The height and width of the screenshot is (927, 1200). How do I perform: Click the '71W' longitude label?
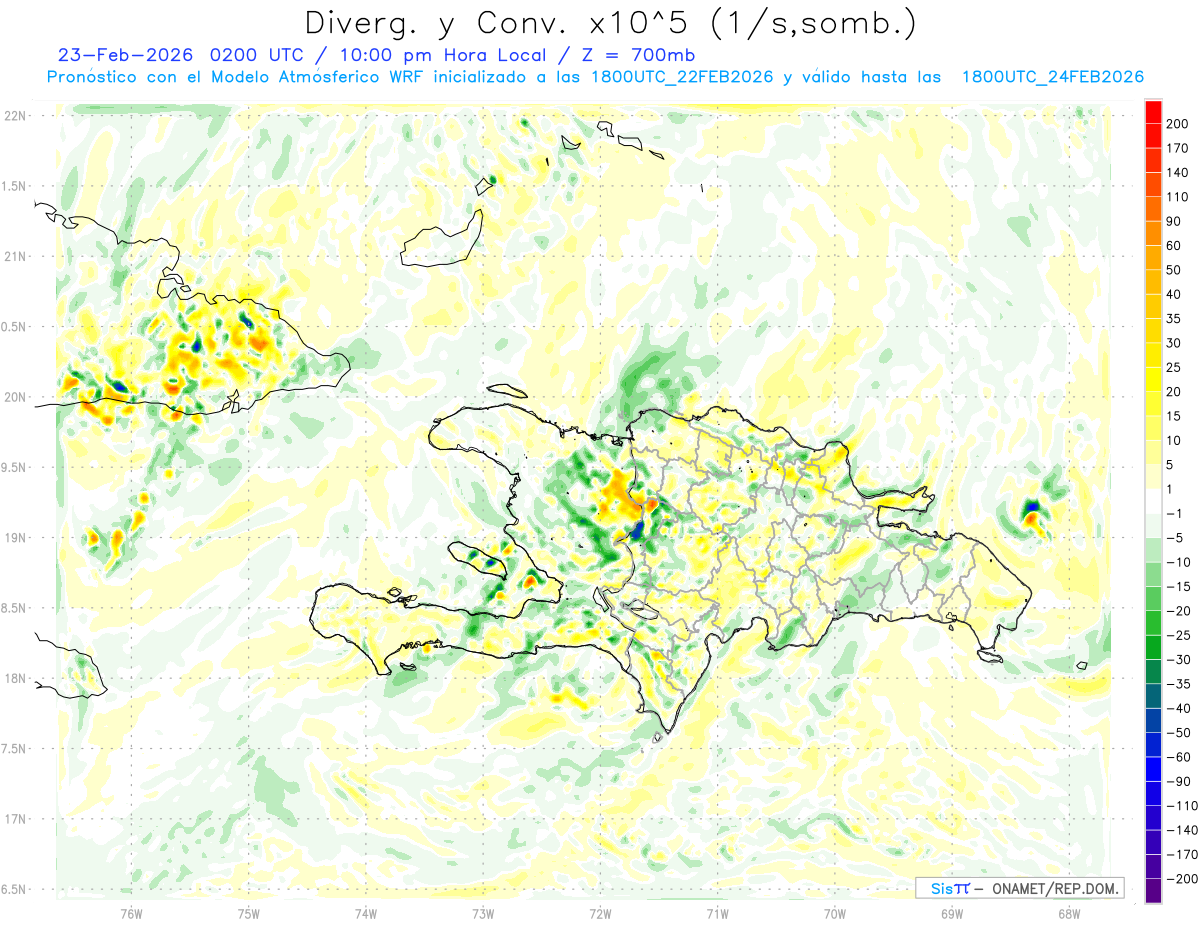tap(717, 913)
